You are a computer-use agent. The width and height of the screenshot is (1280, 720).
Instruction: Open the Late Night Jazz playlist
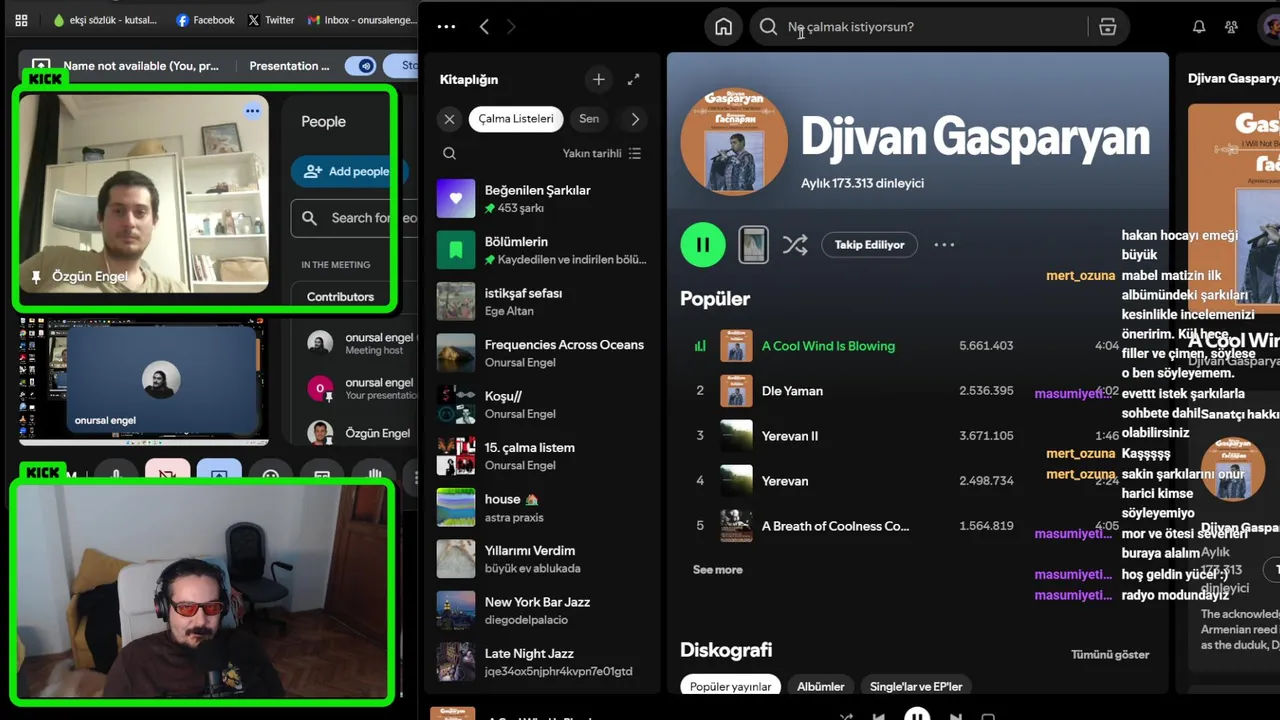[x=541, y=662]
